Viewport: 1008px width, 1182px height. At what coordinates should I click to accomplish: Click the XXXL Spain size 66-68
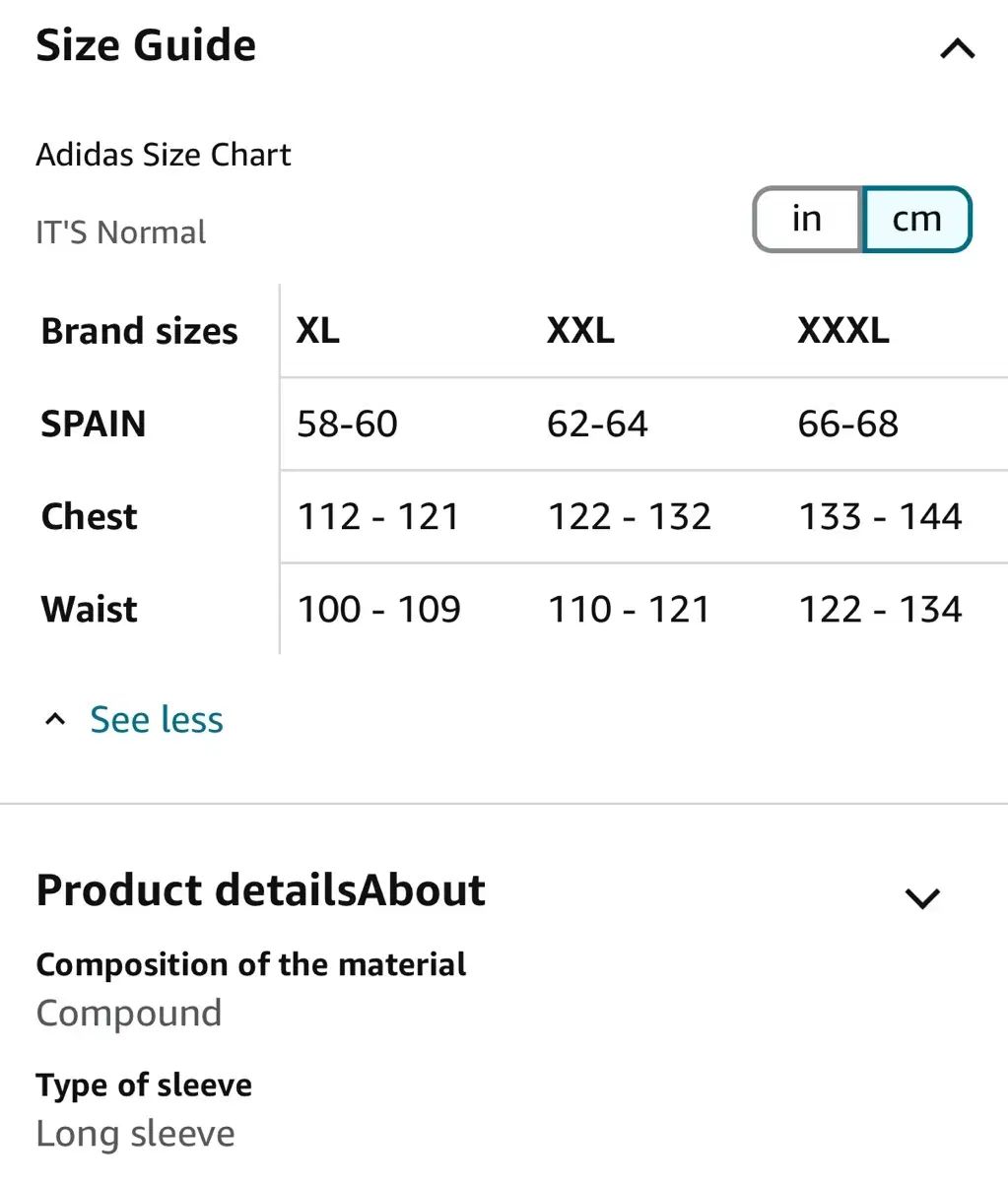click(x=847, y=424)
